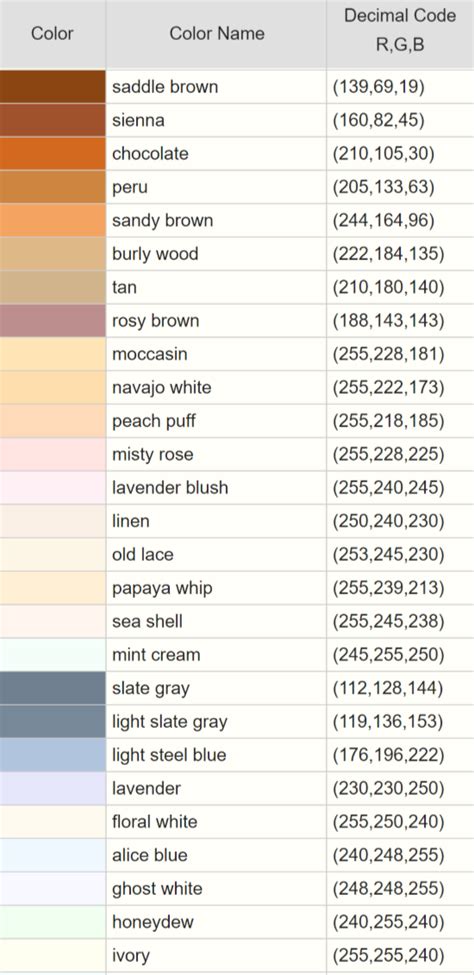
Task: Select the light slate gray name
Action: [x=169, y=722]
